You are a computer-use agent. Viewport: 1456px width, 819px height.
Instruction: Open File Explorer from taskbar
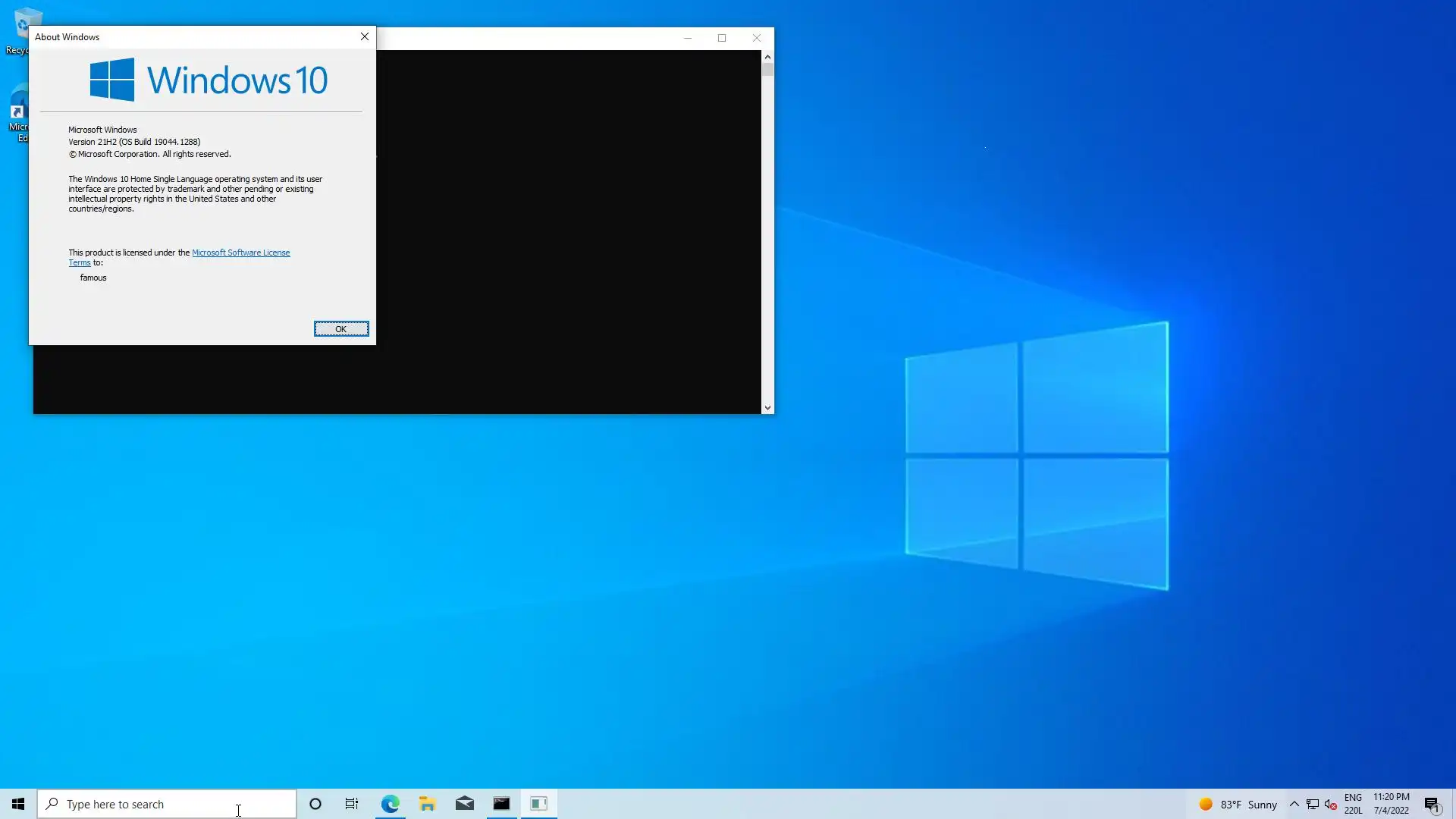[x=427, y=804]
